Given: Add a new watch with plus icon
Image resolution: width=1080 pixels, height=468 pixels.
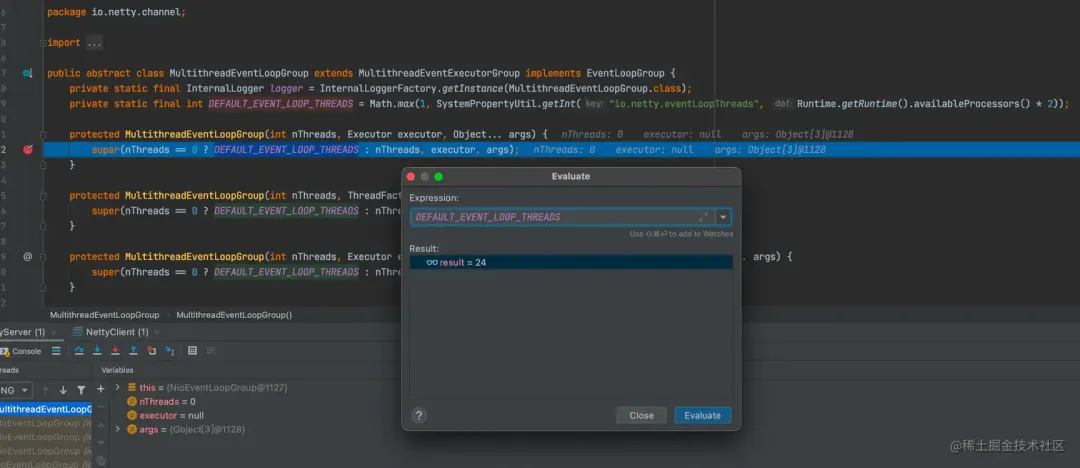Looking at the screenshot, I should 101,389.
